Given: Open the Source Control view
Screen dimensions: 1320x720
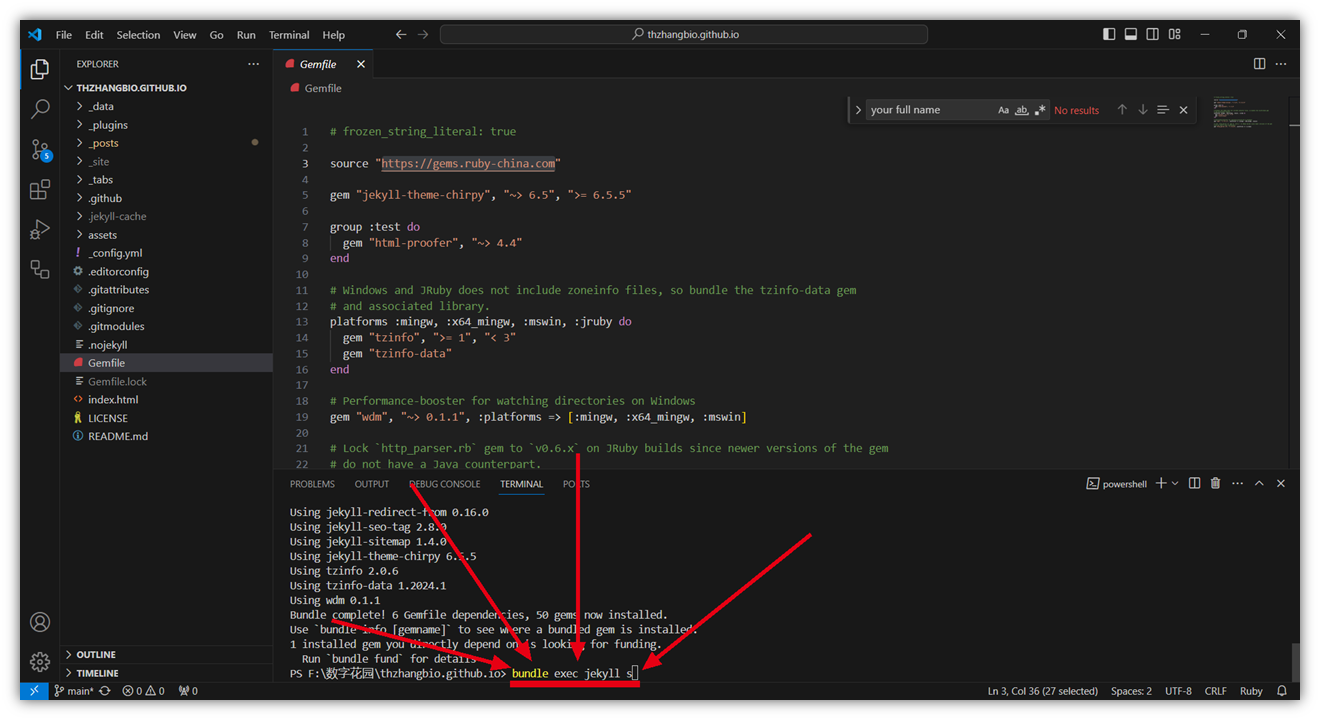Looking at the screenshot, I should (40, 150).
